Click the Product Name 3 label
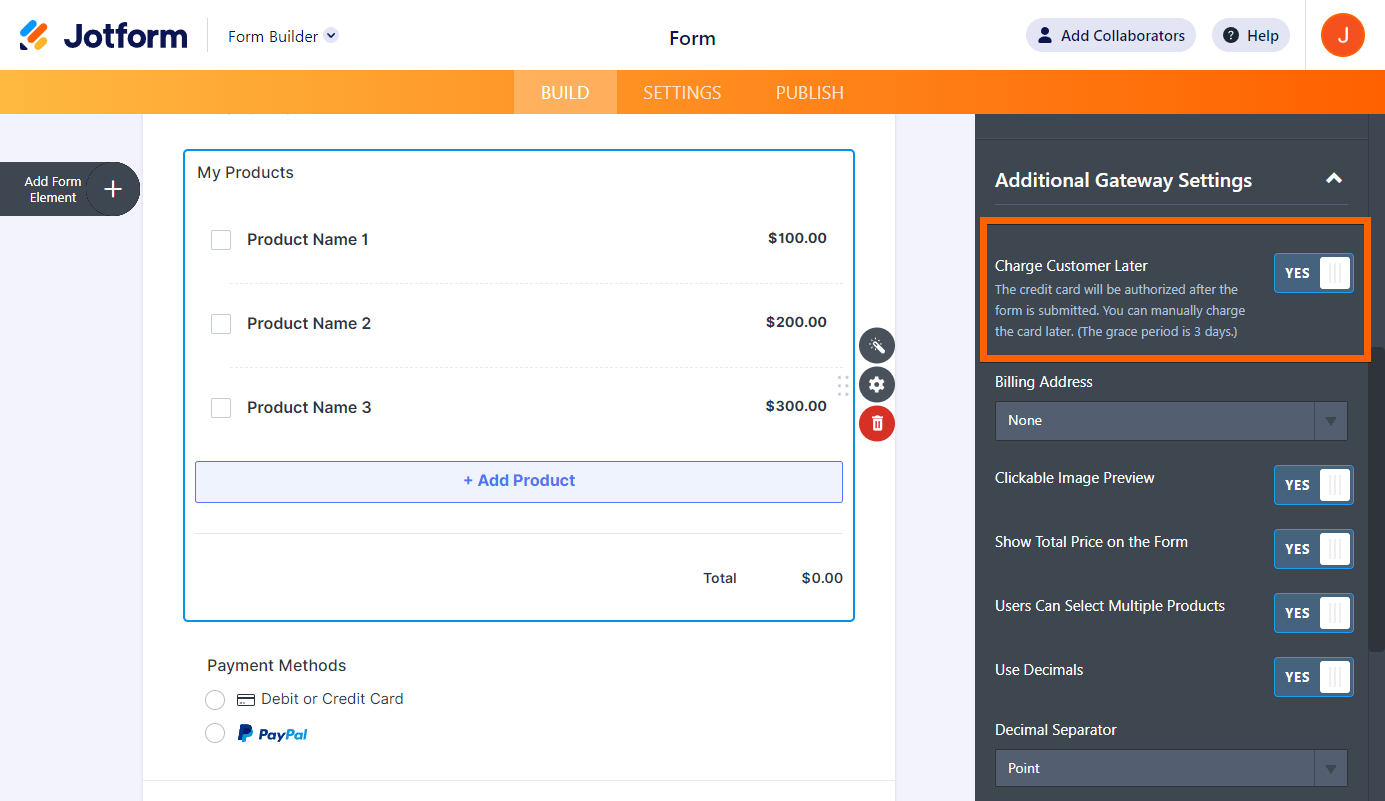 point(309,408)
